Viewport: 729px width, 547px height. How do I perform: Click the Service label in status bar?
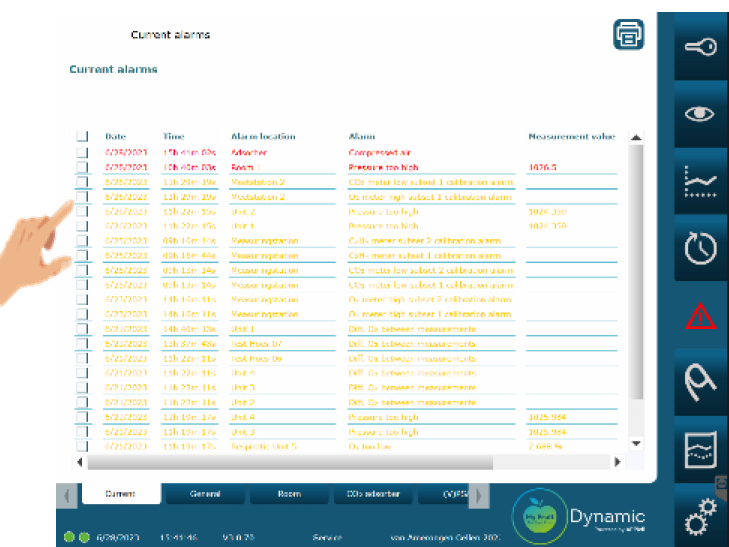[327, 537]
